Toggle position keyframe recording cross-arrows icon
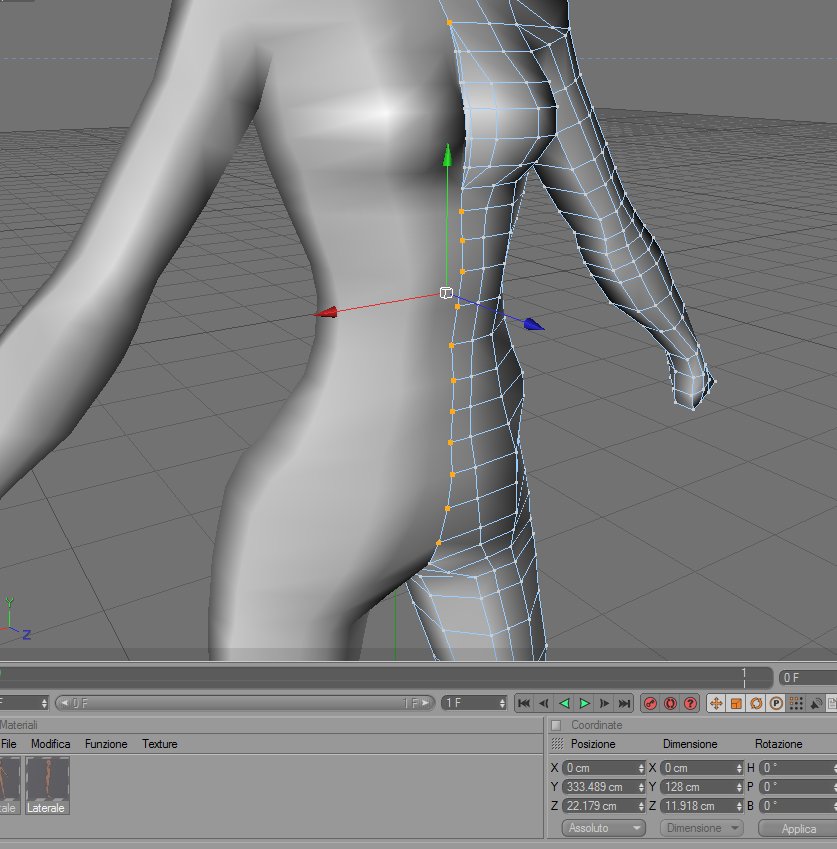Screen dimensions: 837x849 [x=716, y=703]
